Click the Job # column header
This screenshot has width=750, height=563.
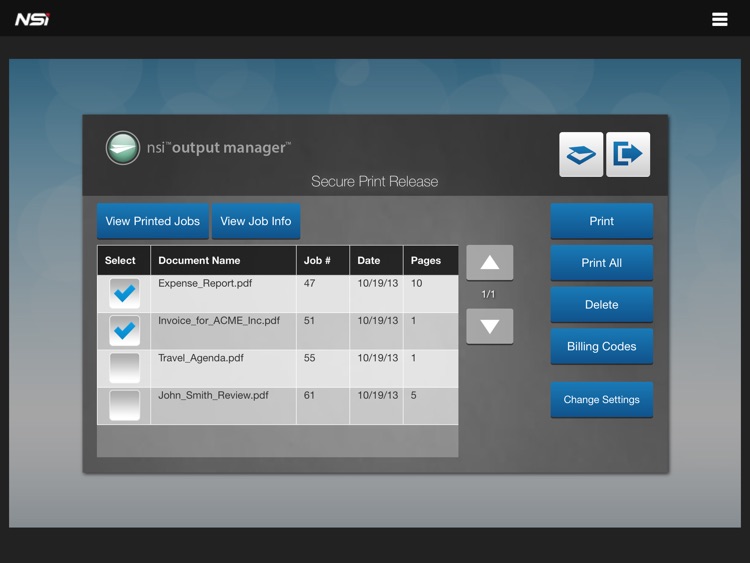click(323, 260)
